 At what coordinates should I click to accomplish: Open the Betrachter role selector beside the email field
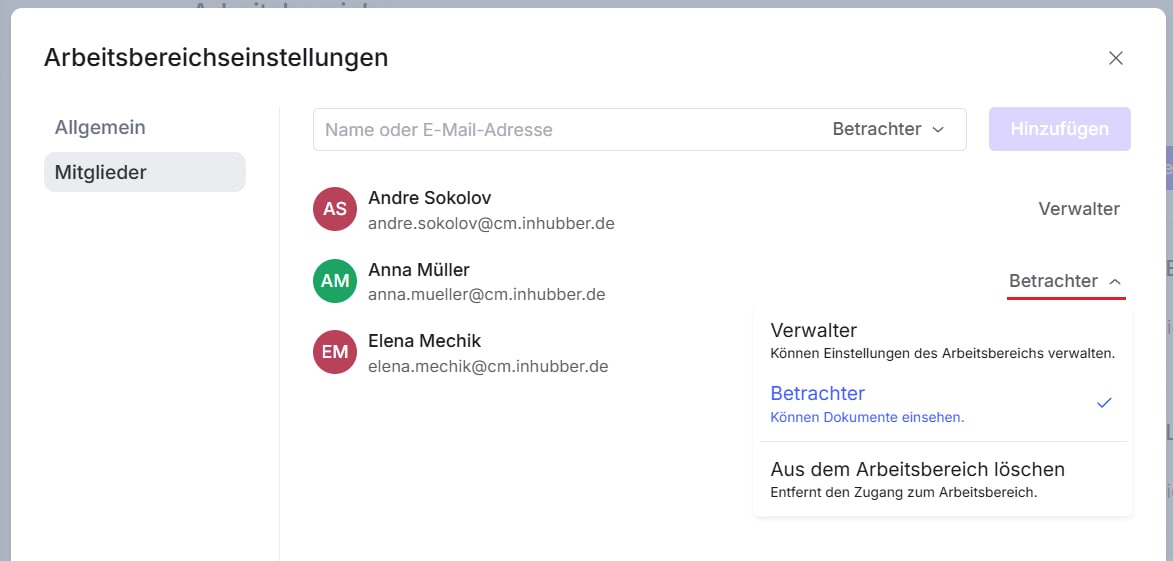pos(887,129)
